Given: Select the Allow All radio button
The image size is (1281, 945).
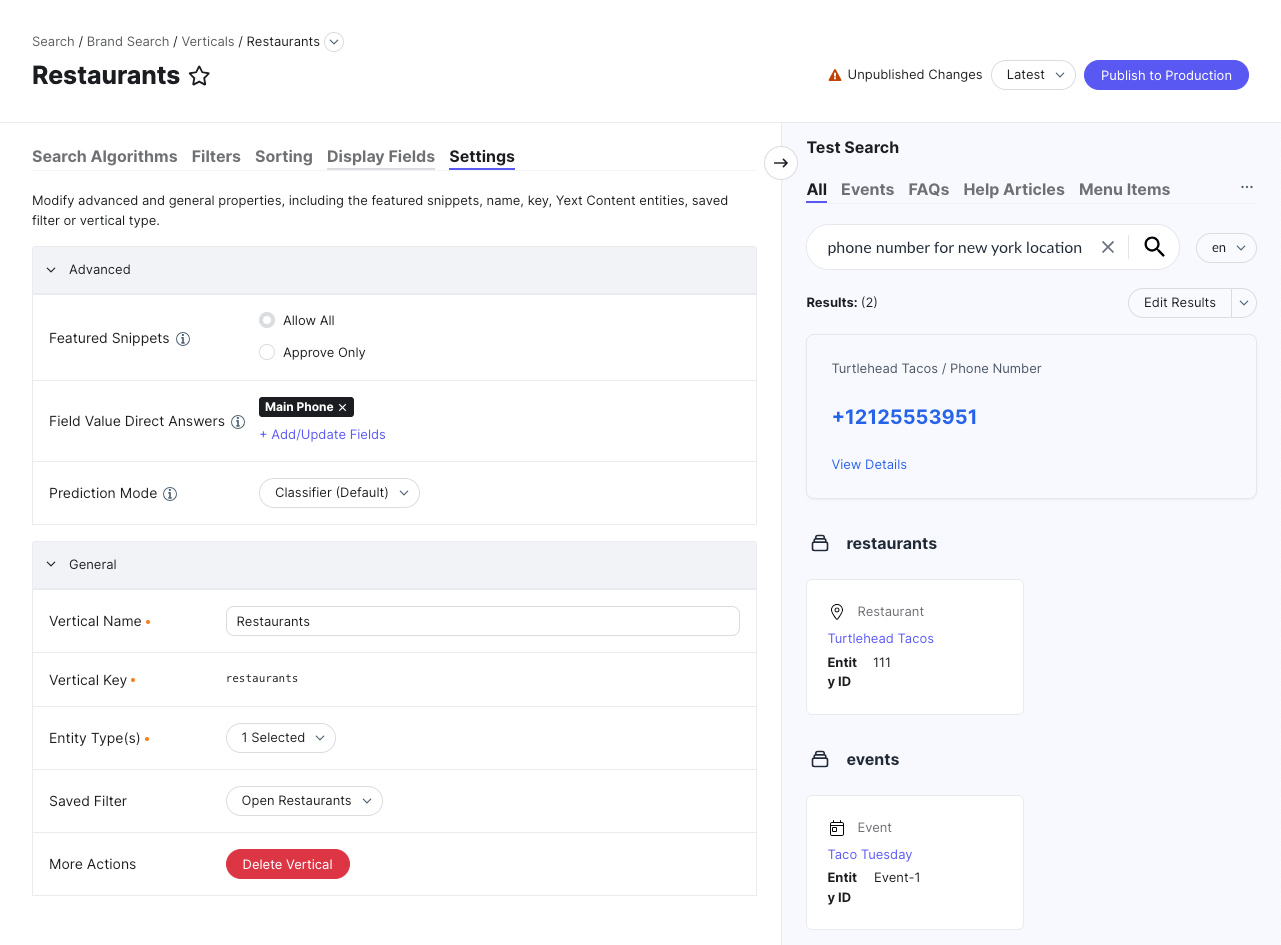Looking at the screenshot, I should click(267, 320).
